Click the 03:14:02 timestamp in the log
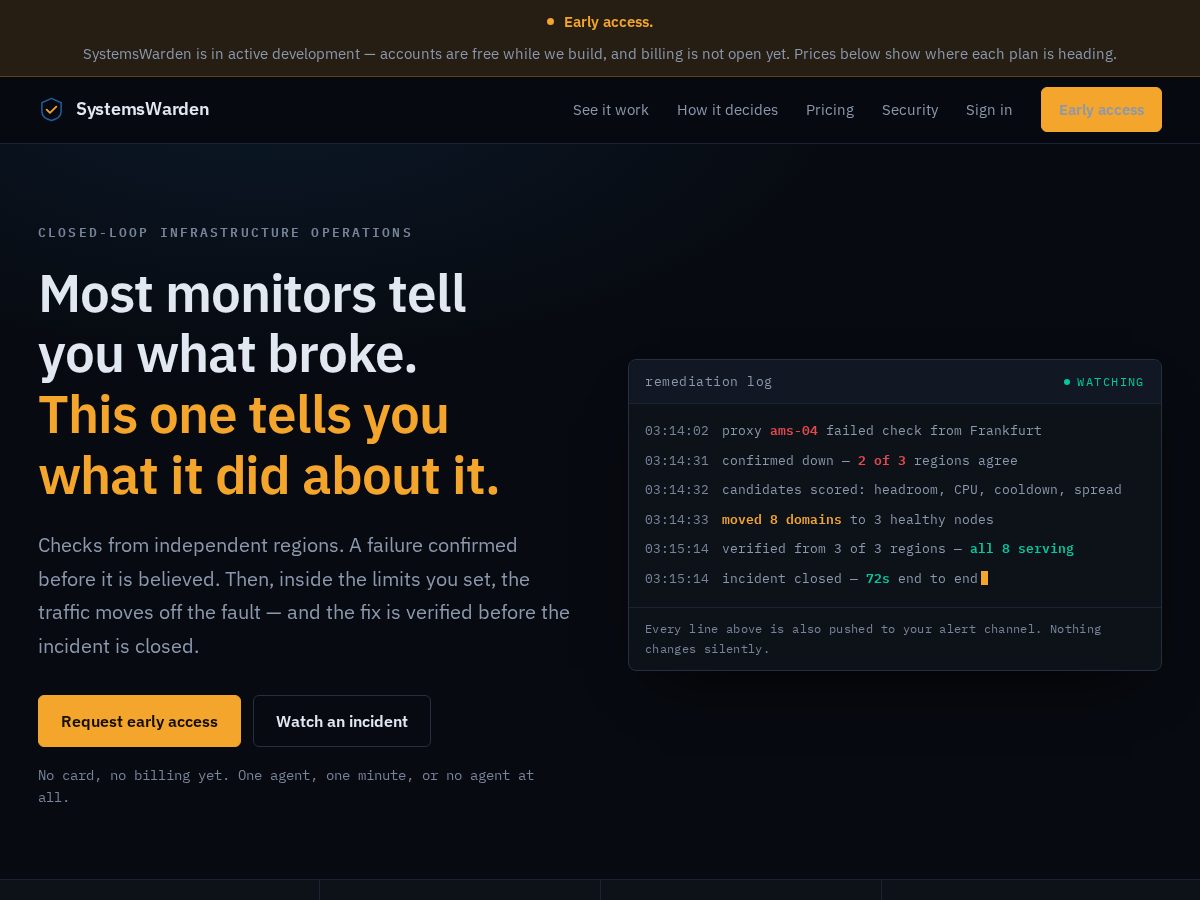The image size is (1200, 900). (677, 431)
